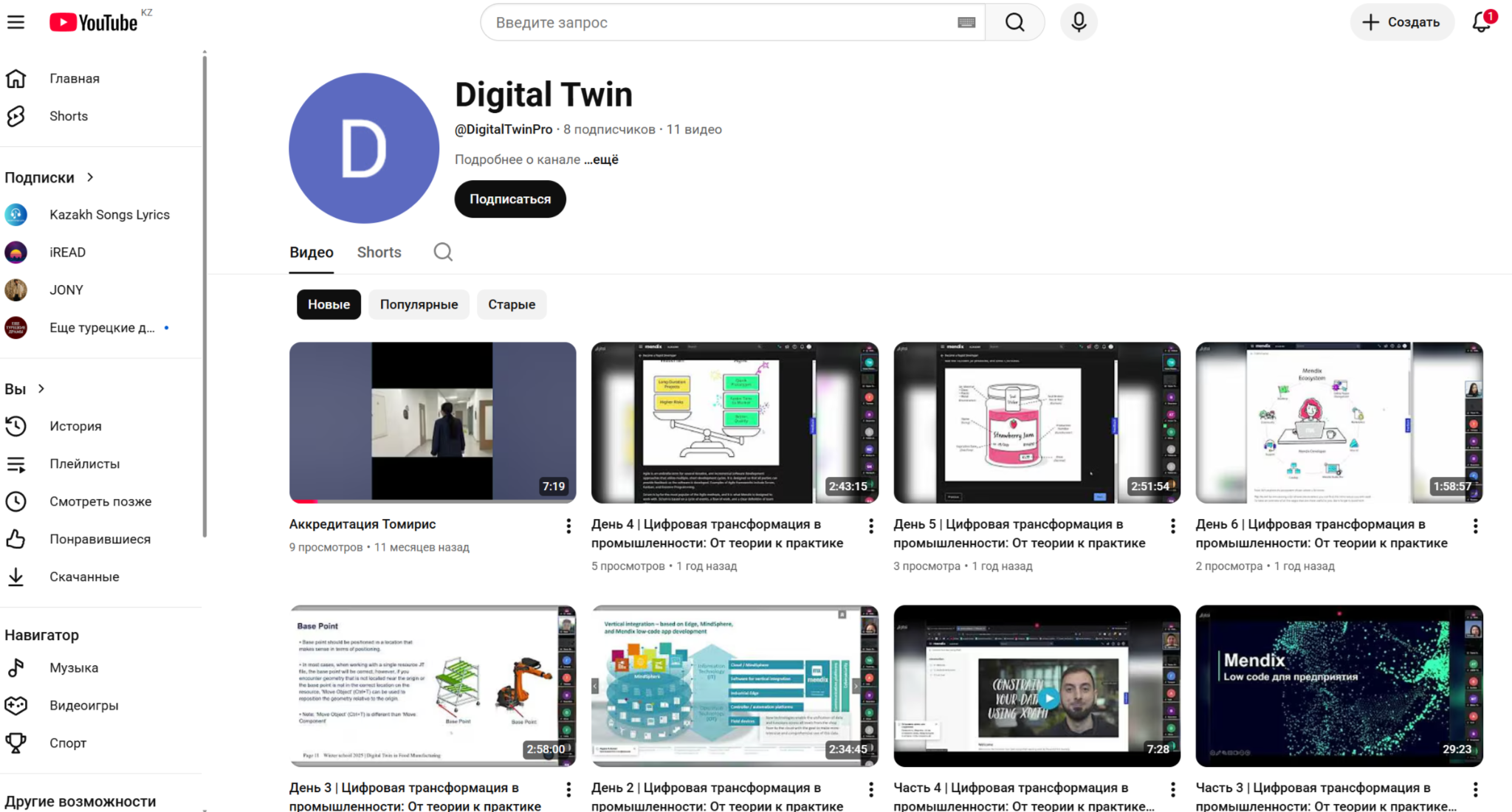Search within channel using the magnifier icon
This screenshot has height=812, width=1512.
click(x=443, y=252)
